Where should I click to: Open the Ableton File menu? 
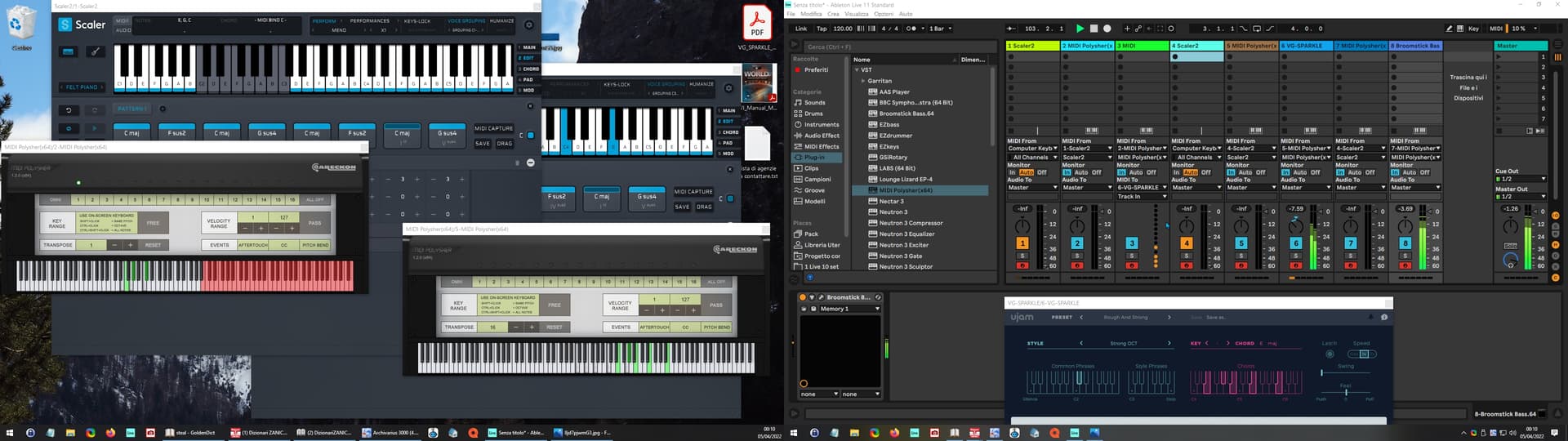791,14
